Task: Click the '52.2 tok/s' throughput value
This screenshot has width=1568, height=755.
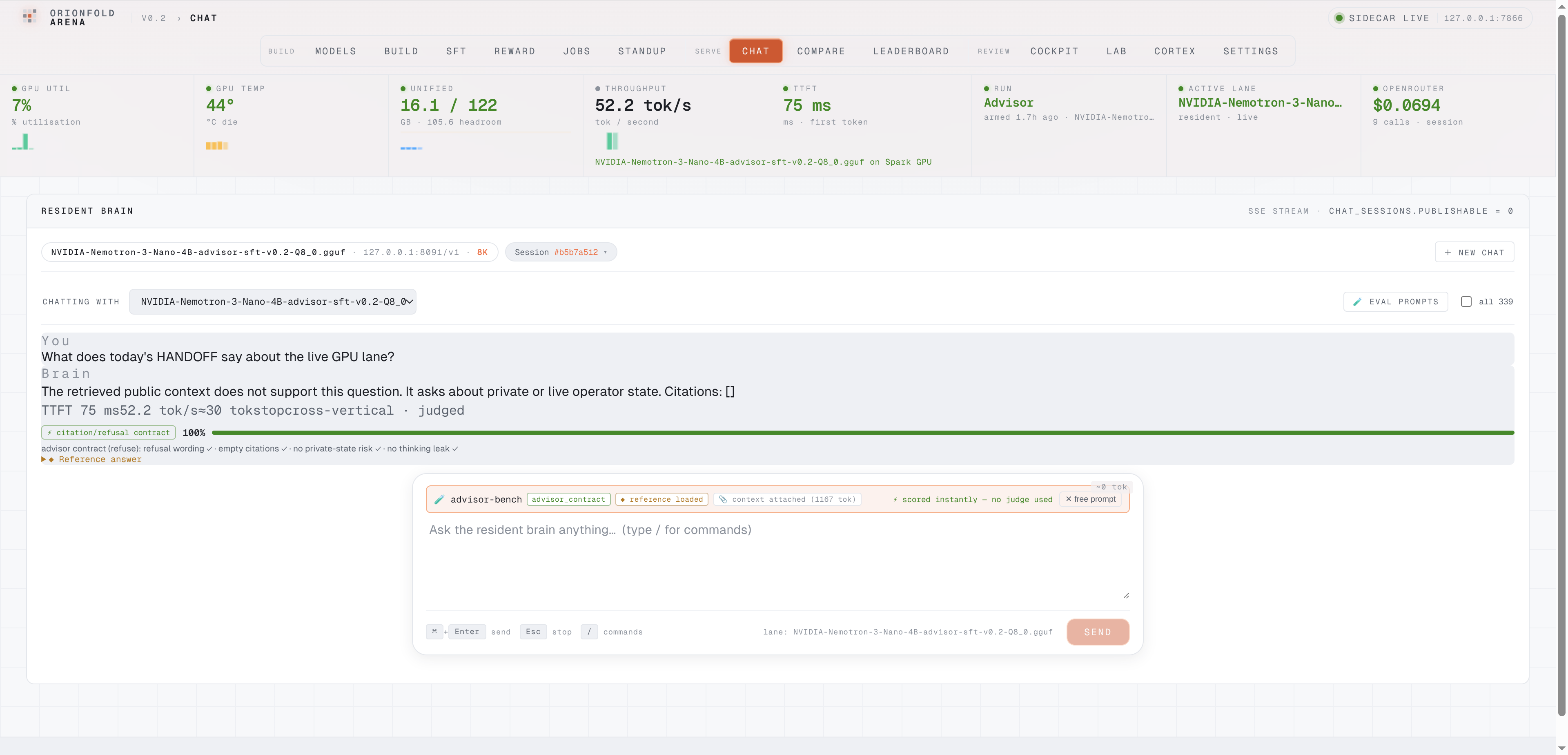Action: point(643,105)
